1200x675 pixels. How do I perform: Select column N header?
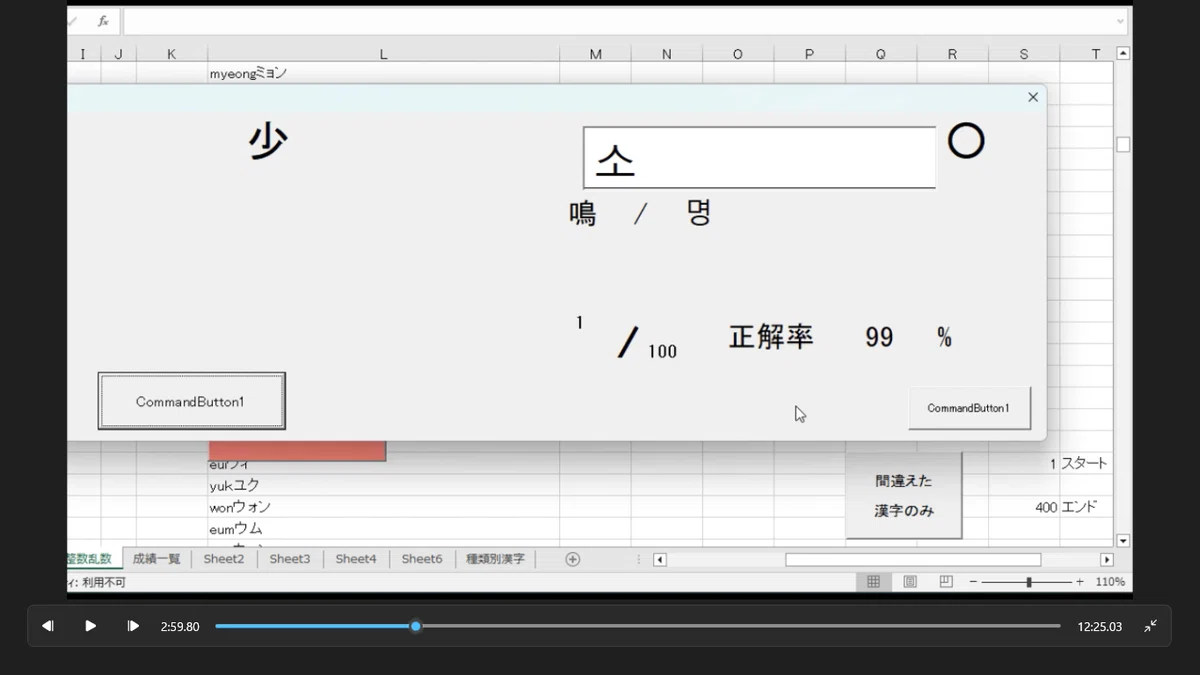pyautogui.click(x=667, y=54)
